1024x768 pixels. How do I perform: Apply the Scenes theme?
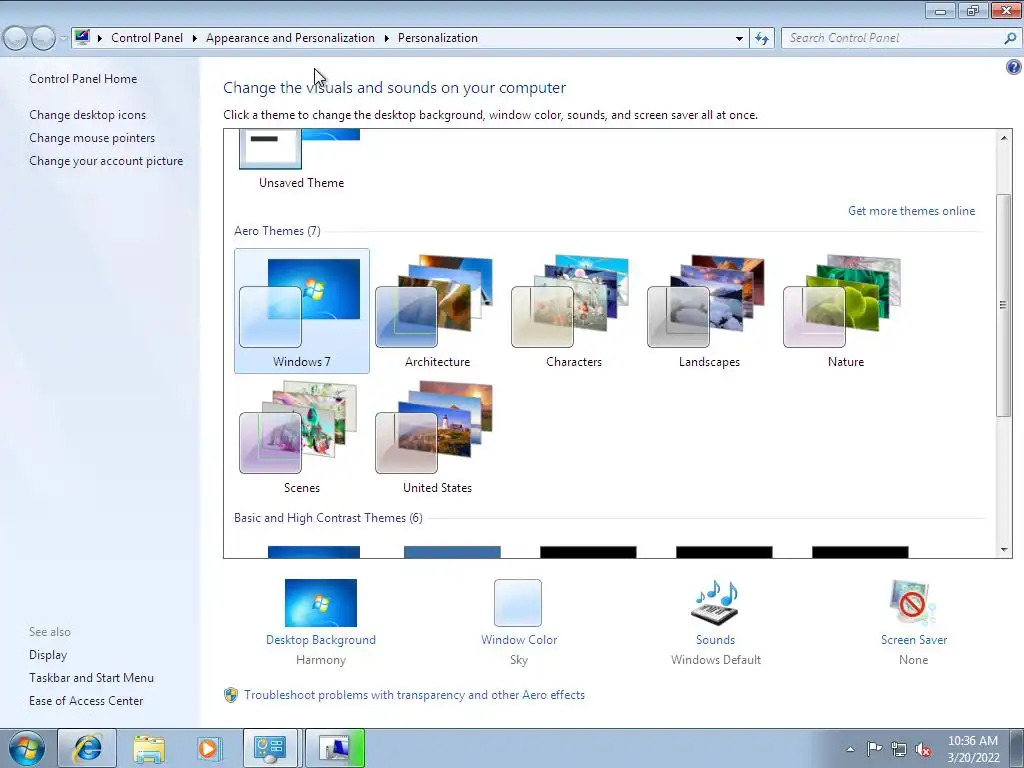pos(302,437)
